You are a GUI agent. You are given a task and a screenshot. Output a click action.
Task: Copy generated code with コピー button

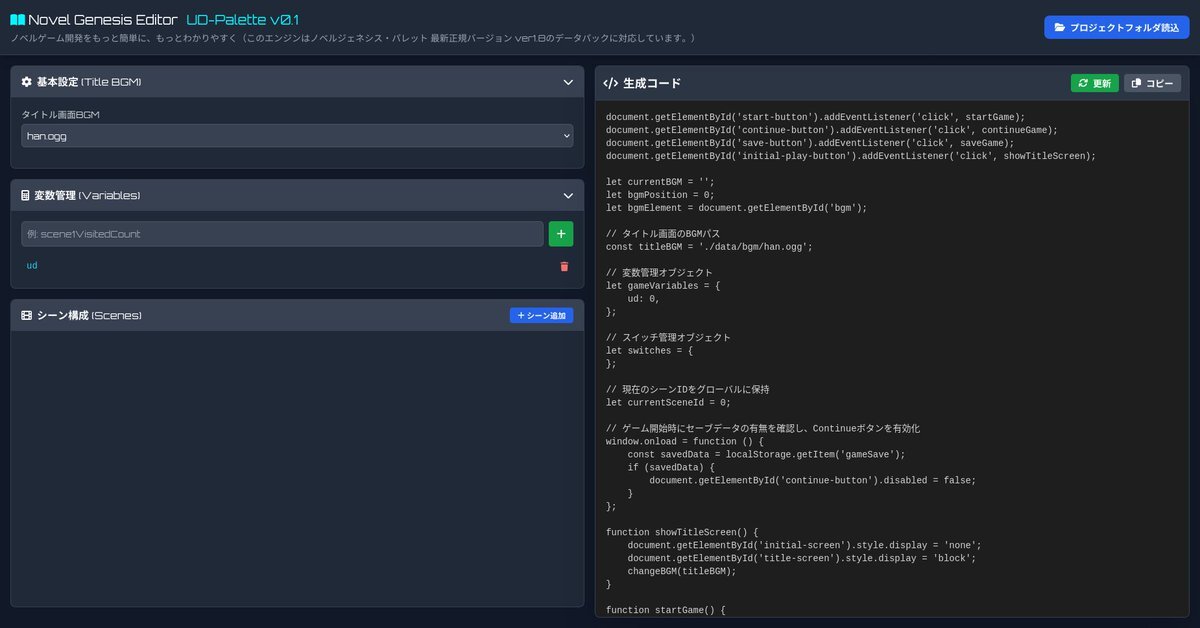click(1151, 84)
